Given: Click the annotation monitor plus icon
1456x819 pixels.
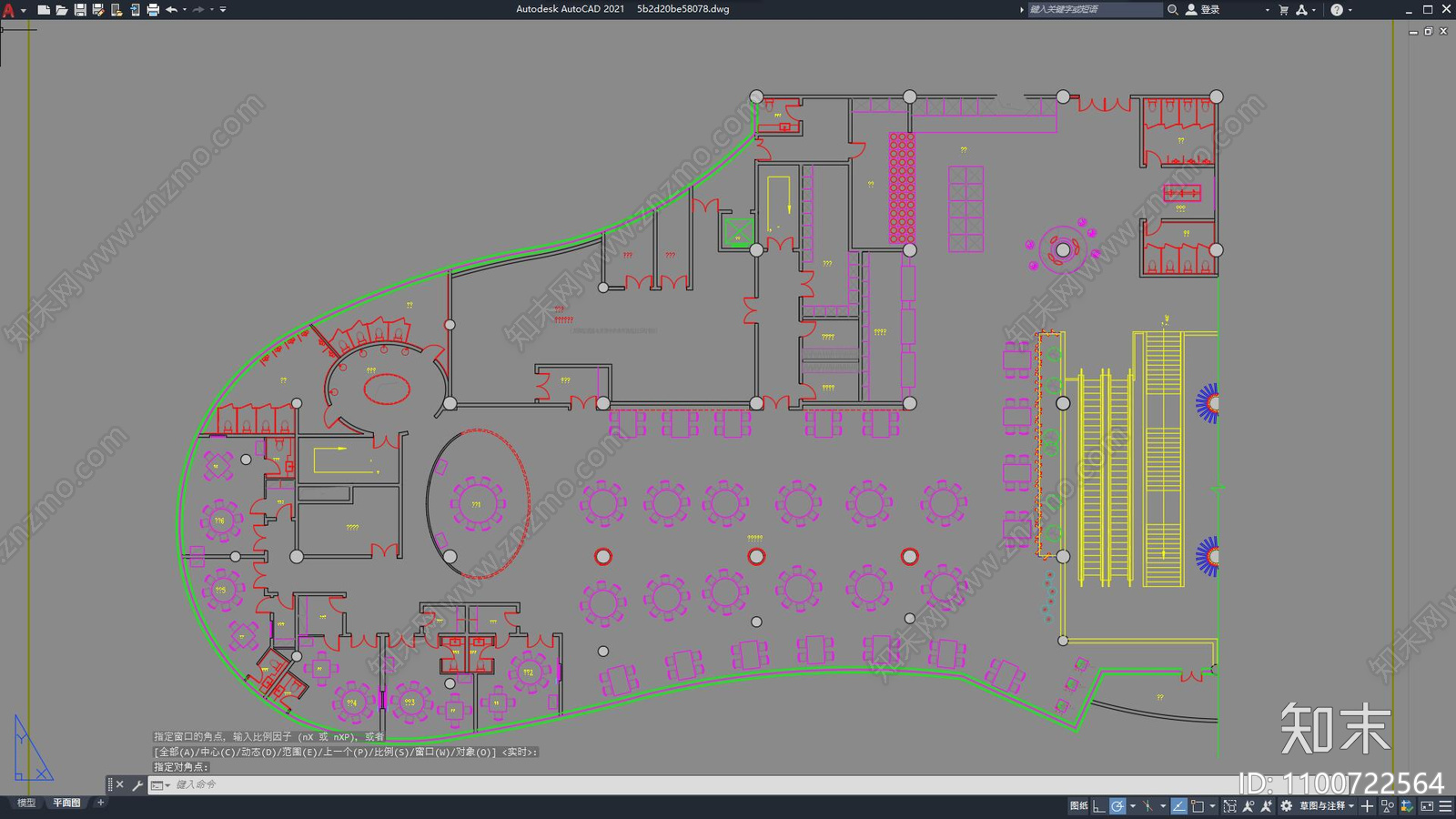Looking at the screenshot, I should [1368, 806].
